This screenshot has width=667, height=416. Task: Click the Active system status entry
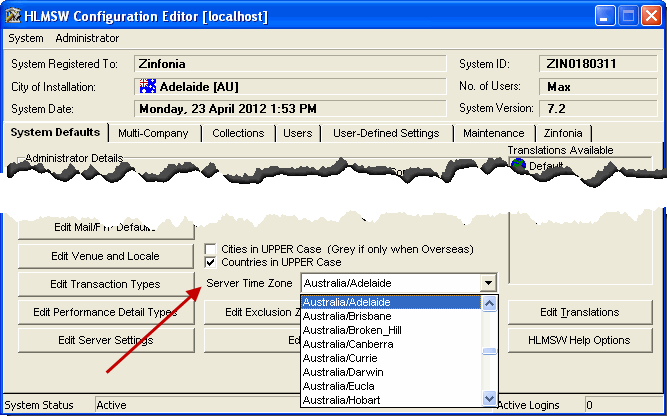click(197, 405)
